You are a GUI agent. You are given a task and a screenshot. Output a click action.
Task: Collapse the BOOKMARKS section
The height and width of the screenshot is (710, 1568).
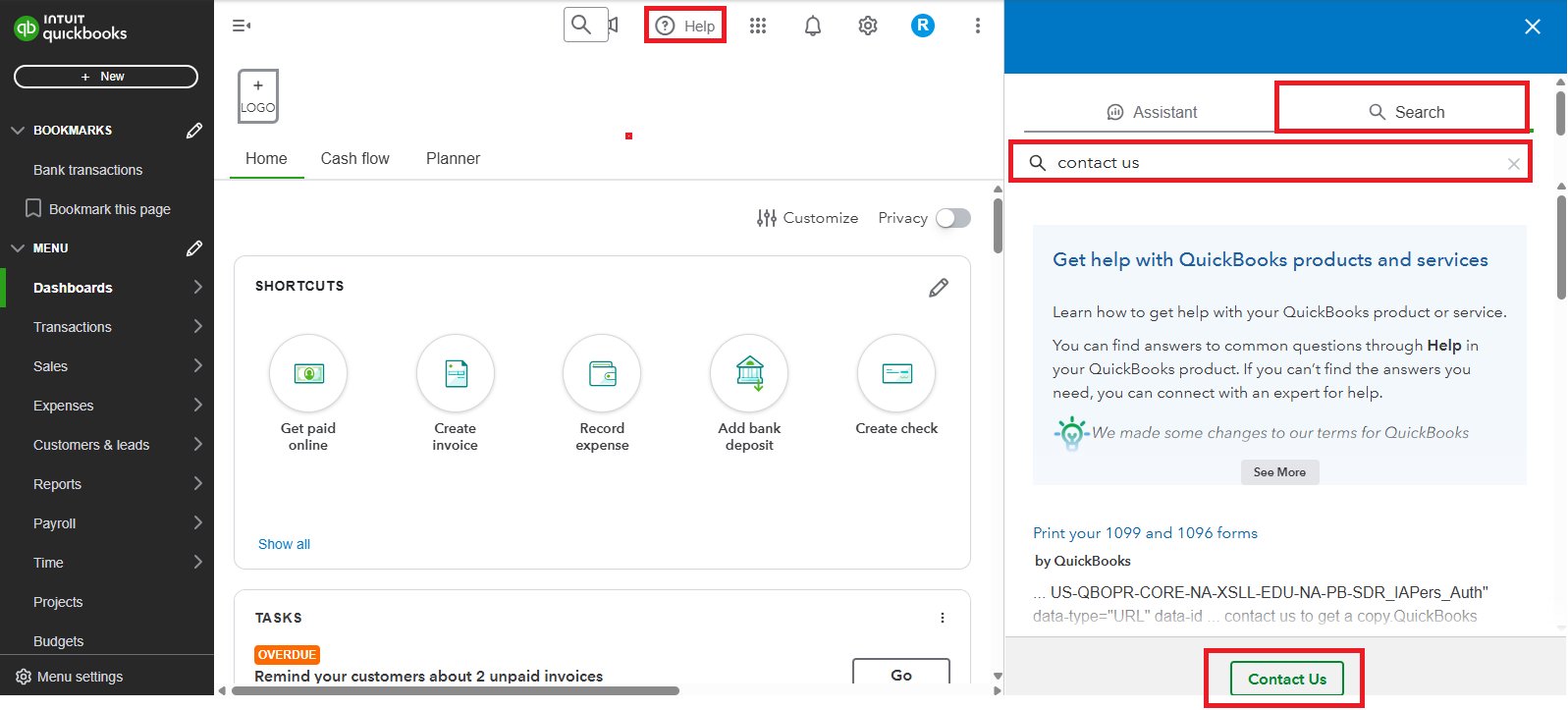18,131
